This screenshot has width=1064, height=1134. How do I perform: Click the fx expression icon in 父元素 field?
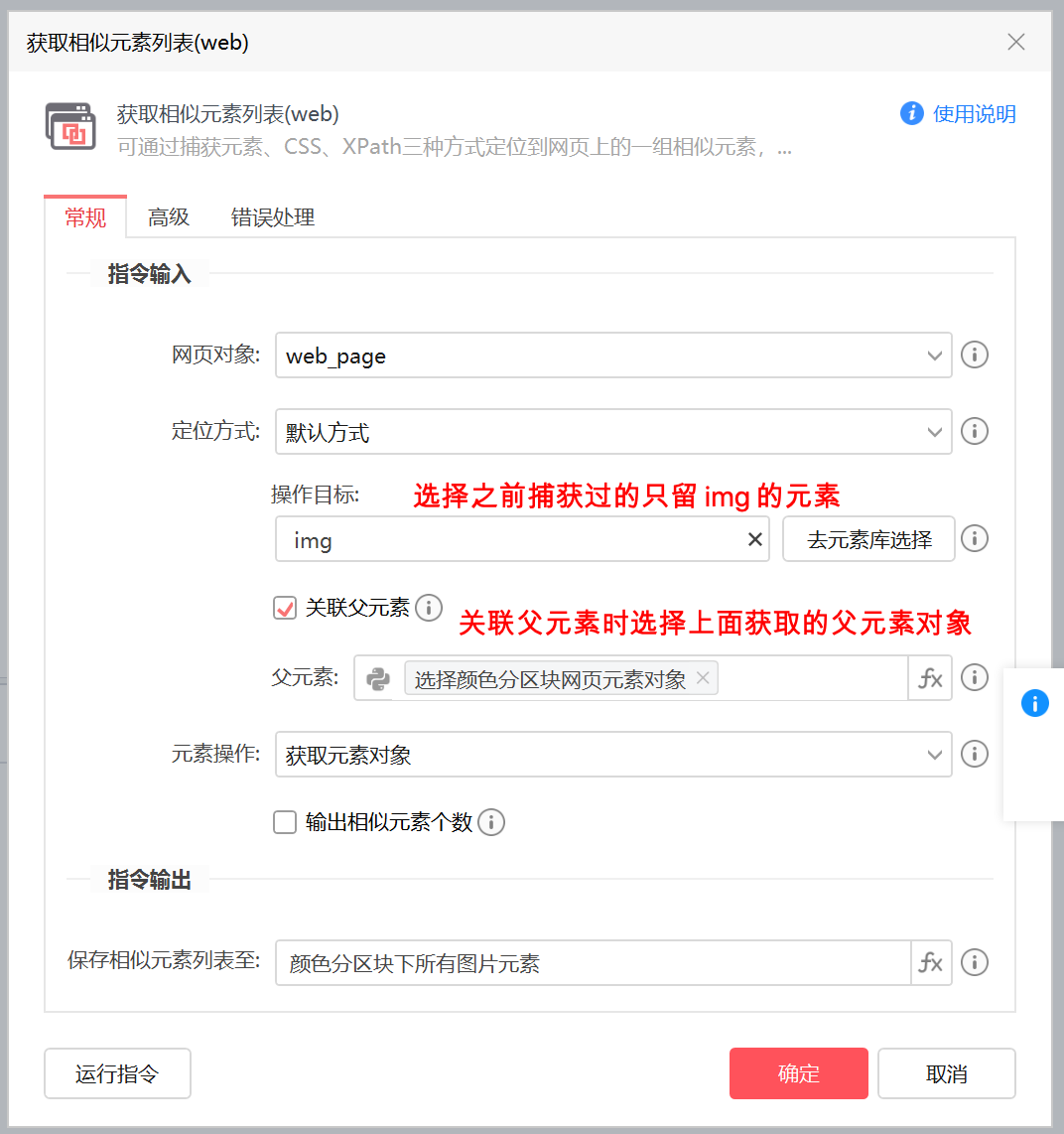930,678
